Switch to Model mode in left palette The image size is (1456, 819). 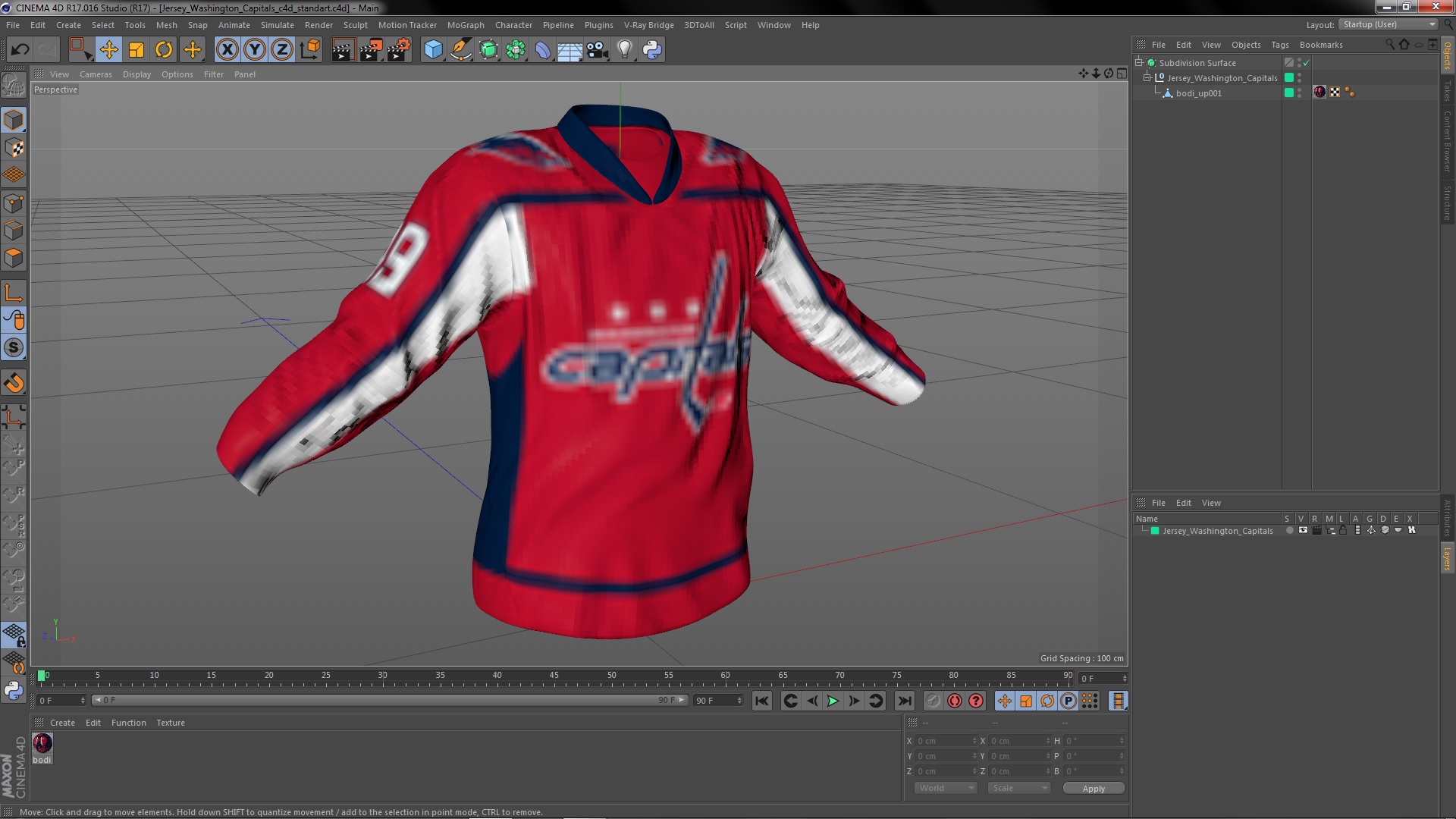coord(14,120)
